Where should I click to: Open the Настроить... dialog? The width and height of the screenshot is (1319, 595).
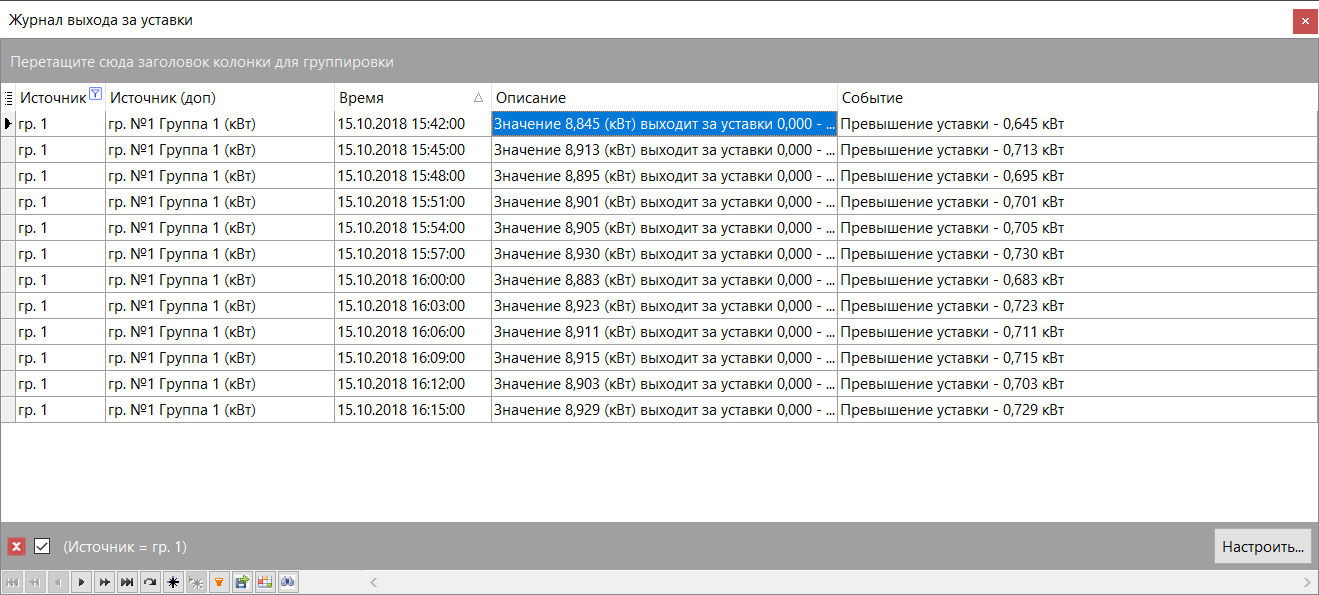click(1262, 546)
